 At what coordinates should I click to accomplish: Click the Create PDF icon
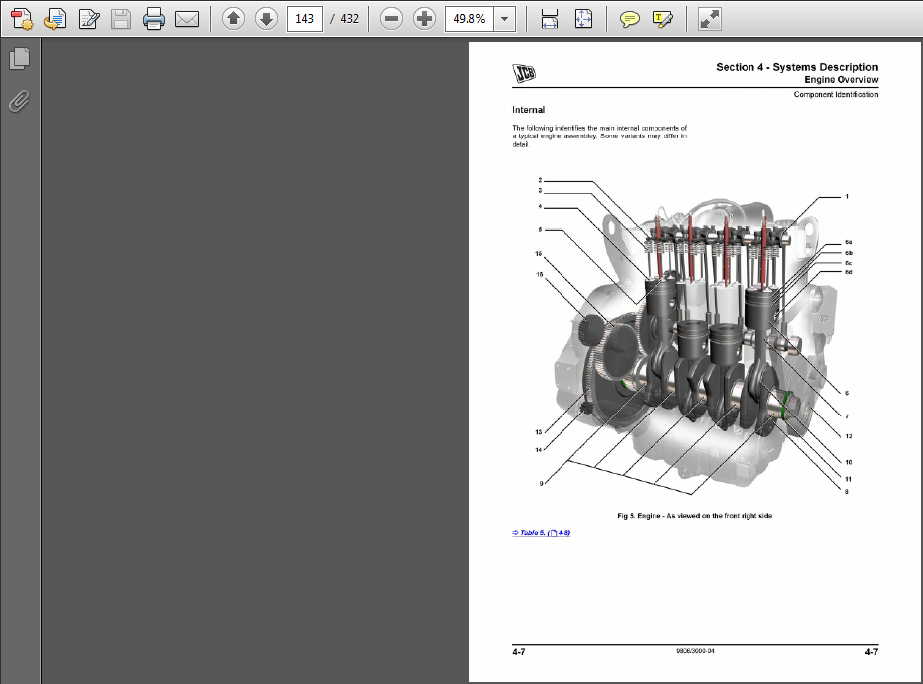[x=22, y=18]
